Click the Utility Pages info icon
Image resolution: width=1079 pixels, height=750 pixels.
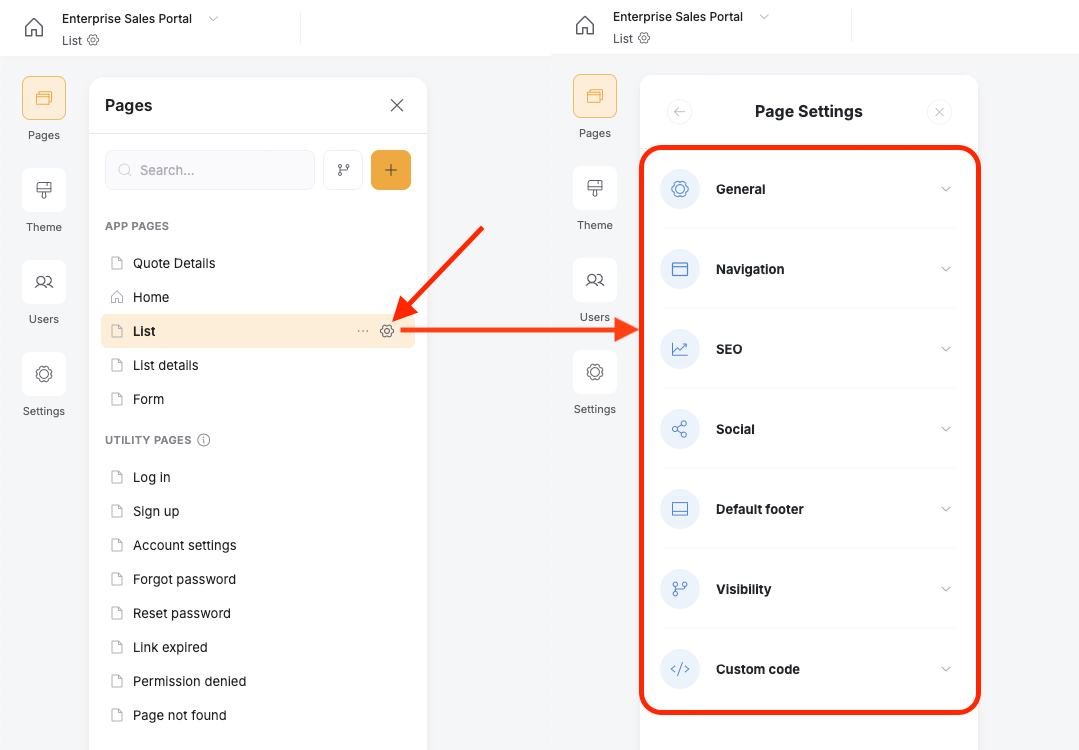pyautogui.click(x=204, y=440)
